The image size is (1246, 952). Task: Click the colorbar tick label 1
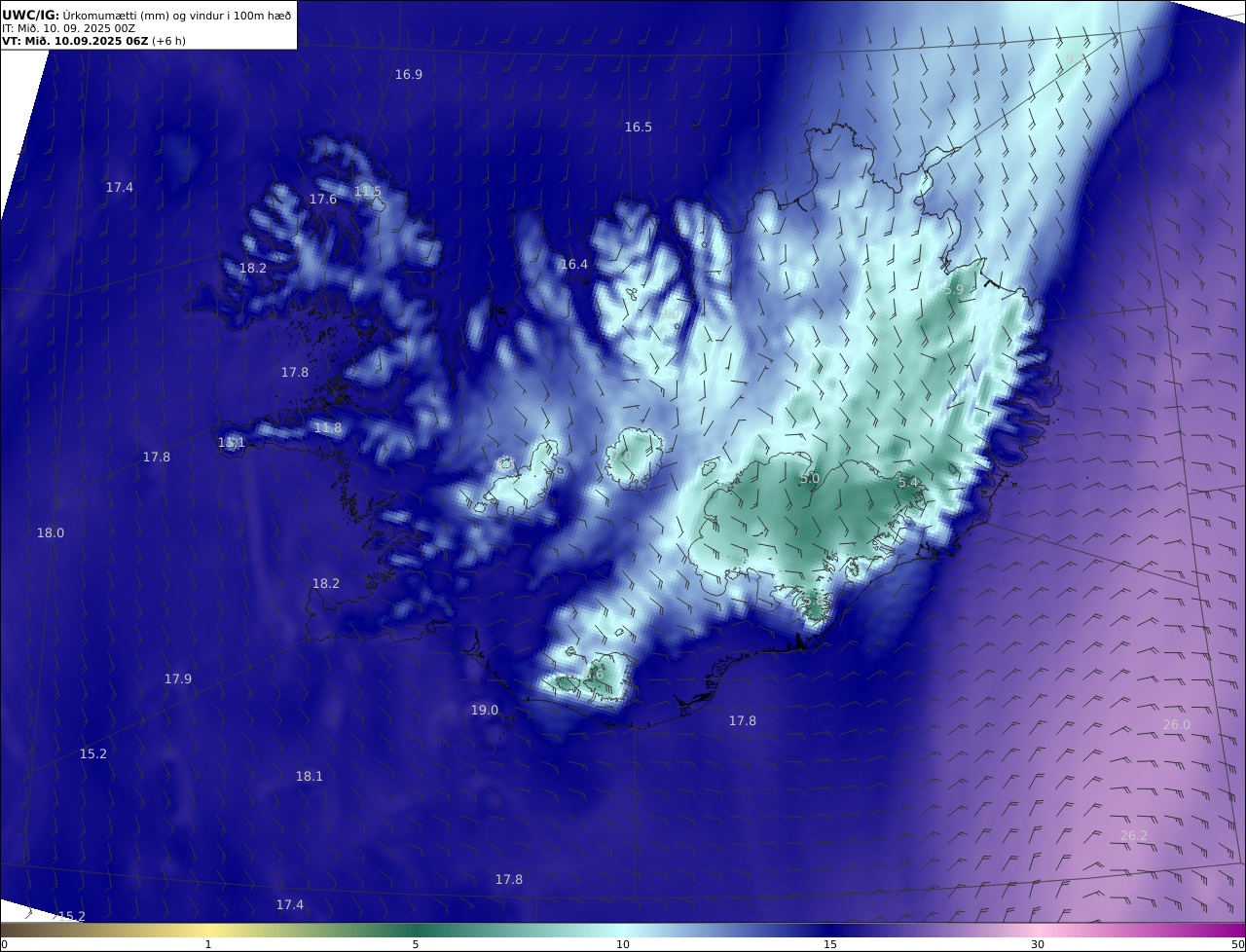pos(208,944)
